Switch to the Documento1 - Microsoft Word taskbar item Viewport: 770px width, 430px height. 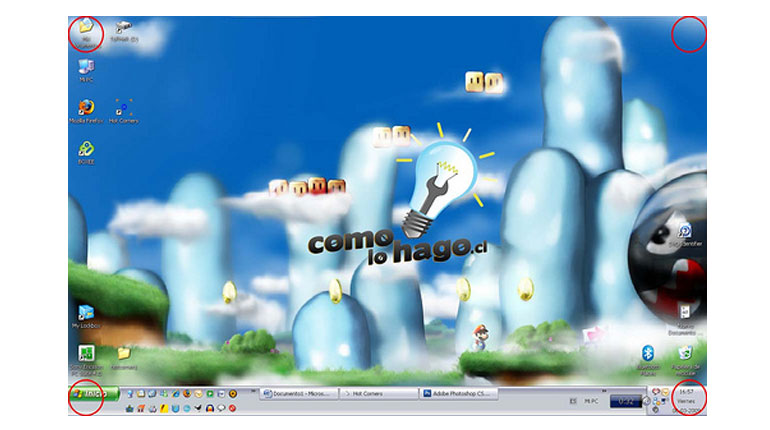point(298,394)
